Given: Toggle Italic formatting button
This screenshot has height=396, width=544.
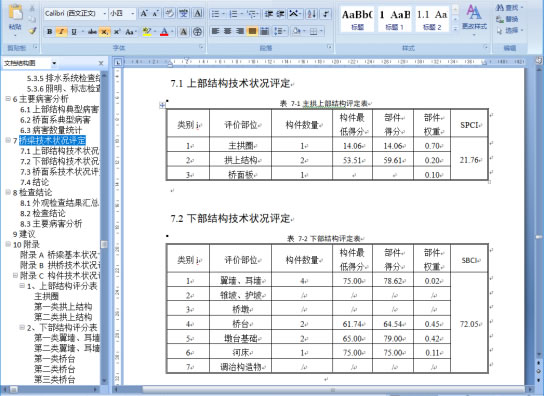Looking at the screenshot, I should (61, 32).
